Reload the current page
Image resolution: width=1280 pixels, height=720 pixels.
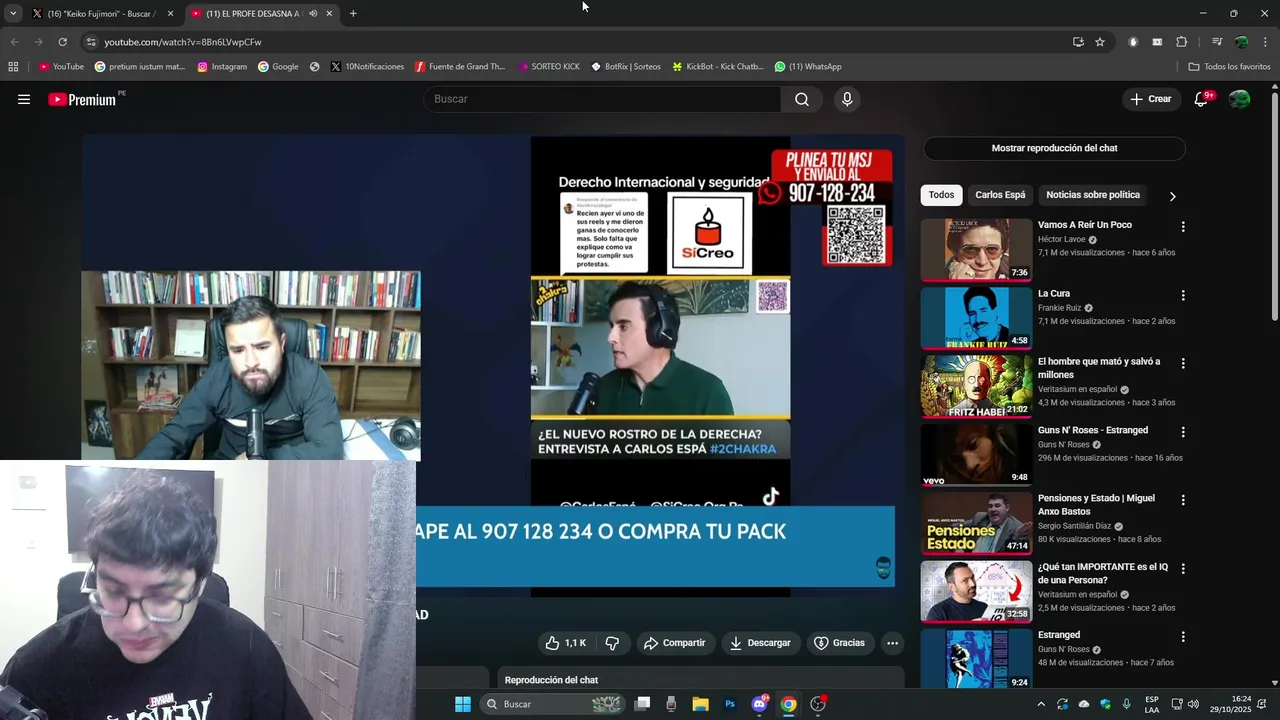coord(62,42)
